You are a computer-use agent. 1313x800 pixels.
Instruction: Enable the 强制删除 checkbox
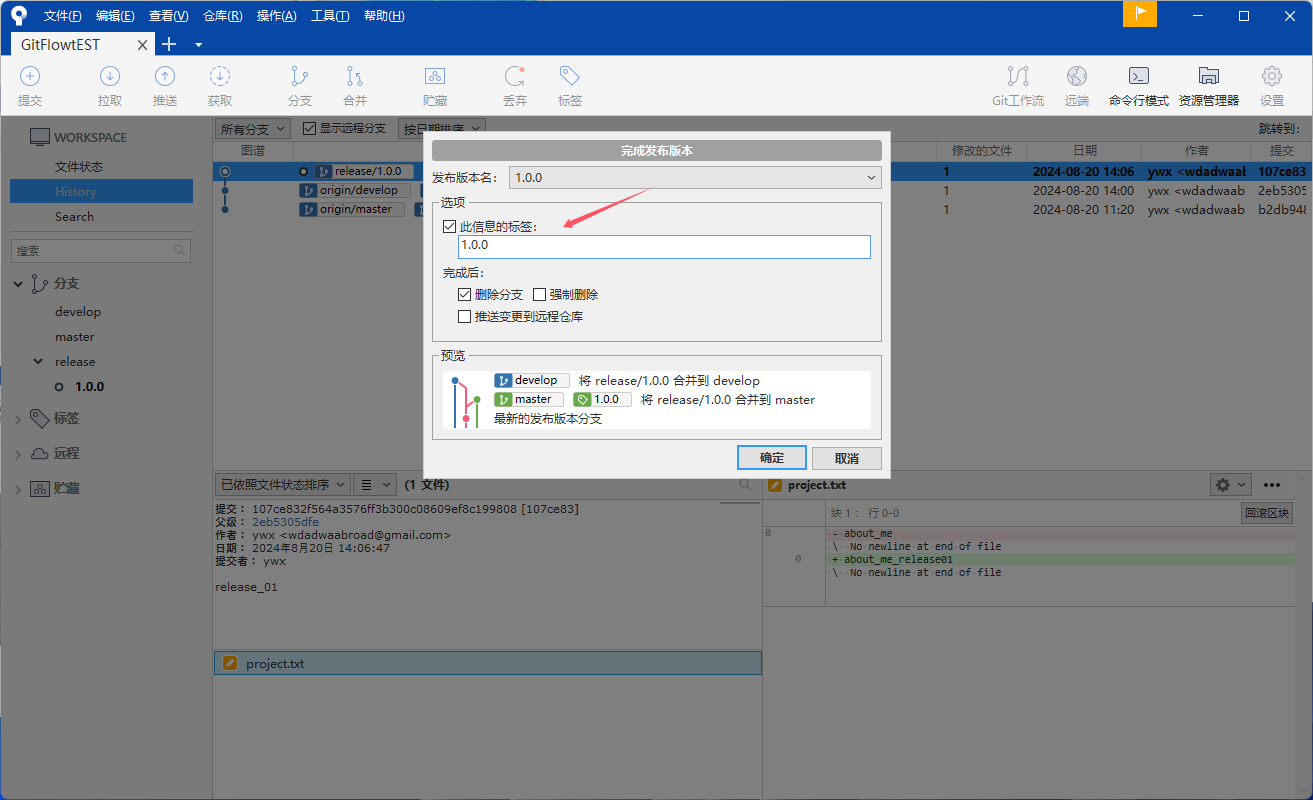point(540,295)
